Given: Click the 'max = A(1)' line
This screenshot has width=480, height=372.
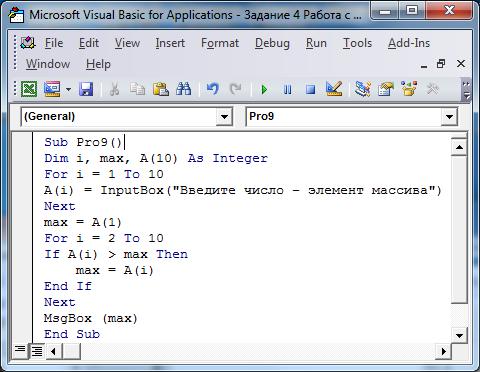Looking at the screenshot, I should point(83,222).
